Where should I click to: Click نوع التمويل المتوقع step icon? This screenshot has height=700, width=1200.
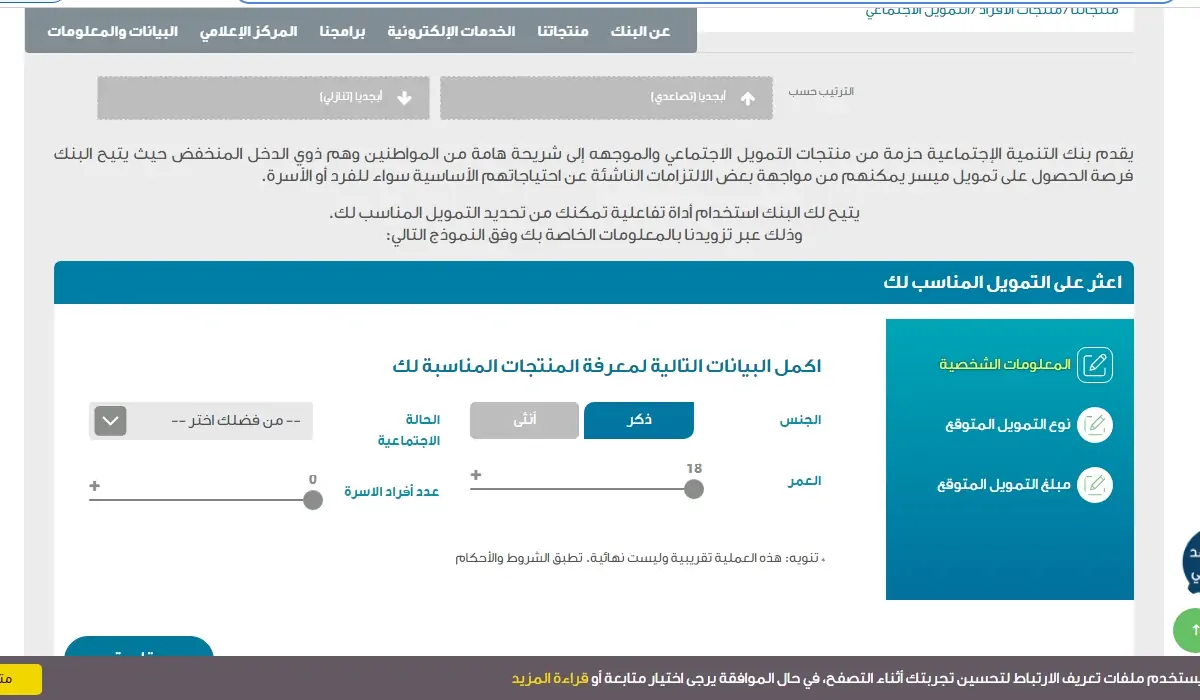coord(1096,424)
